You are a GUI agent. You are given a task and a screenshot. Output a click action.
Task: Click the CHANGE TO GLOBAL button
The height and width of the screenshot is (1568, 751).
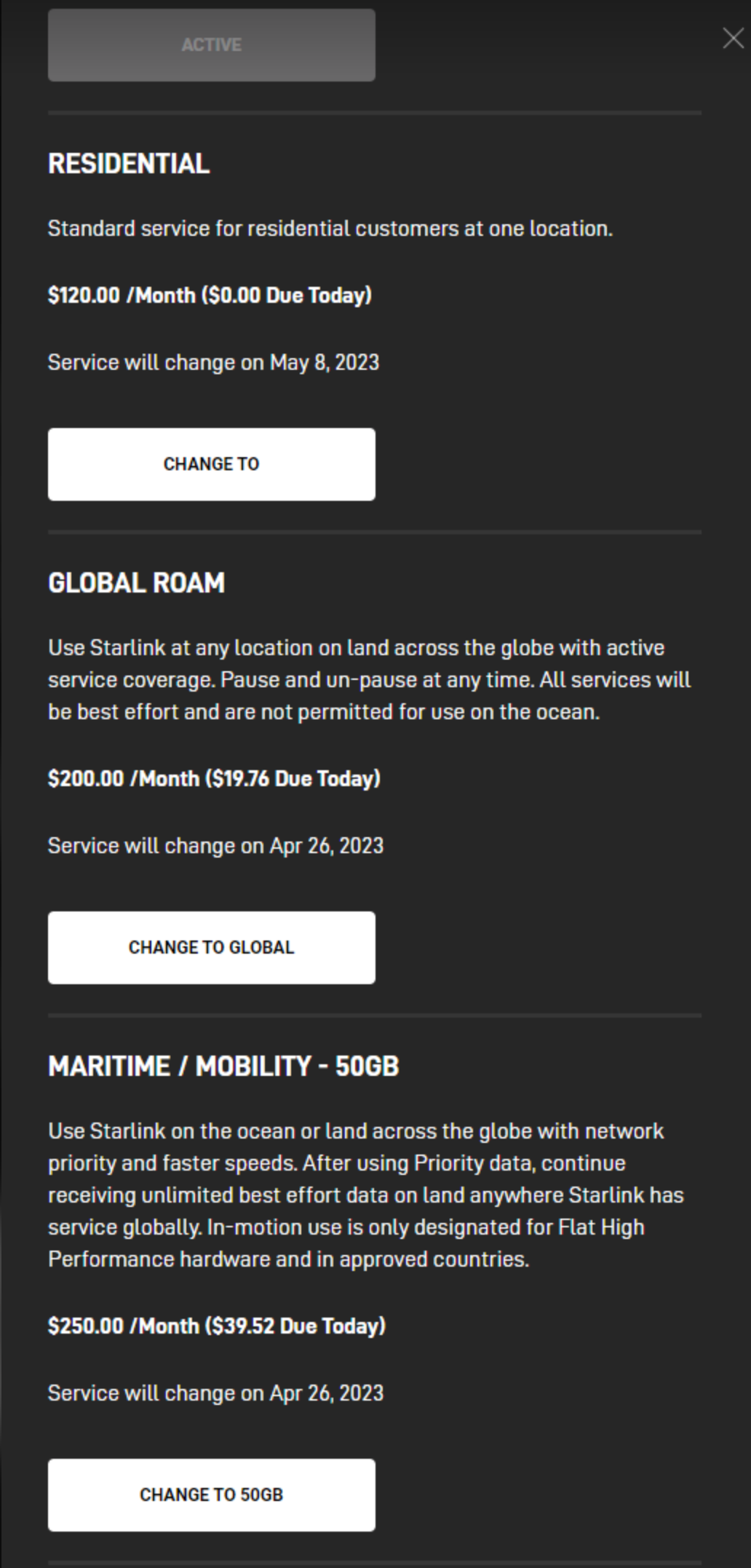click(x=211, y=947)
